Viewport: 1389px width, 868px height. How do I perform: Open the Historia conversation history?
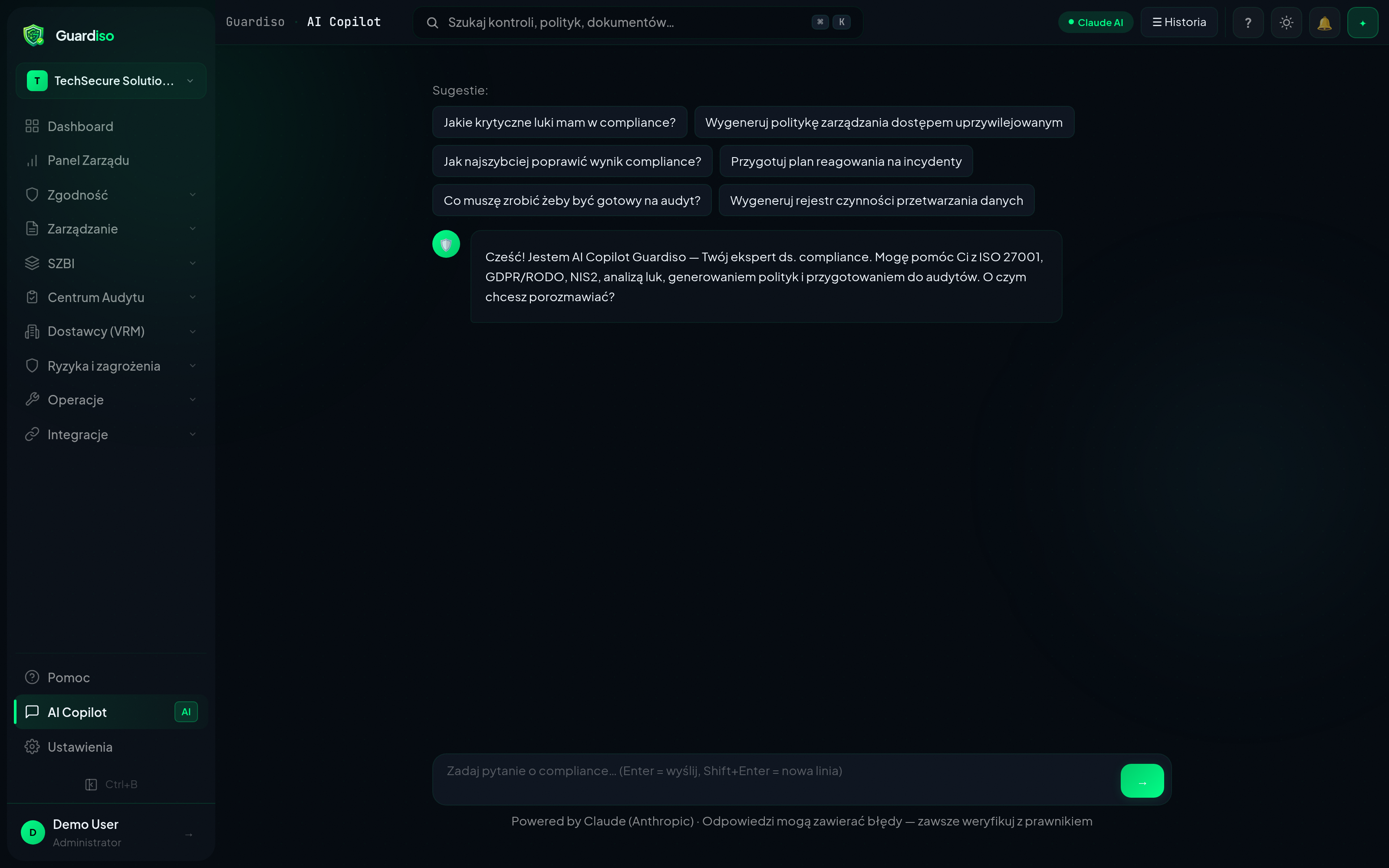pyautogui.click(x=1179, y=23)
